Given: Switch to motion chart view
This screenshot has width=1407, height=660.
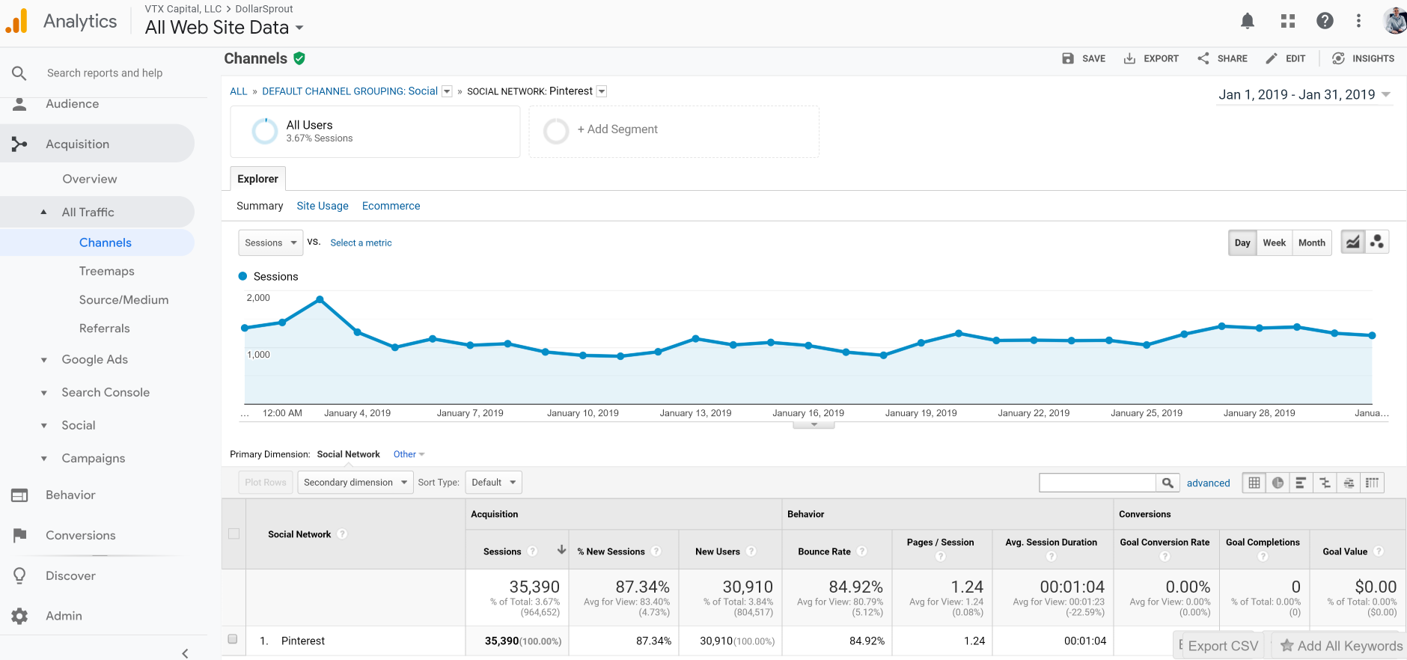Looking at the screenshot, I should [x=1377, y=242].
